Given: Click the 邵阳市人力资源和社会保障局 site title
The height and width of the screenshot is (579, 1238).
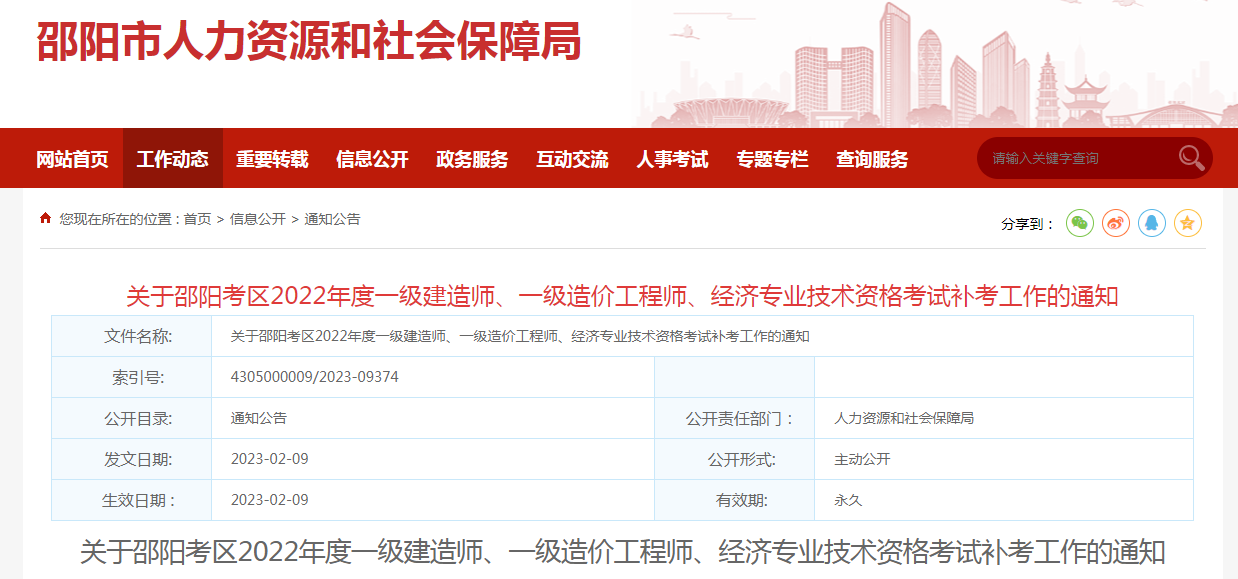Looking at the screenshot, I should 309,42.
